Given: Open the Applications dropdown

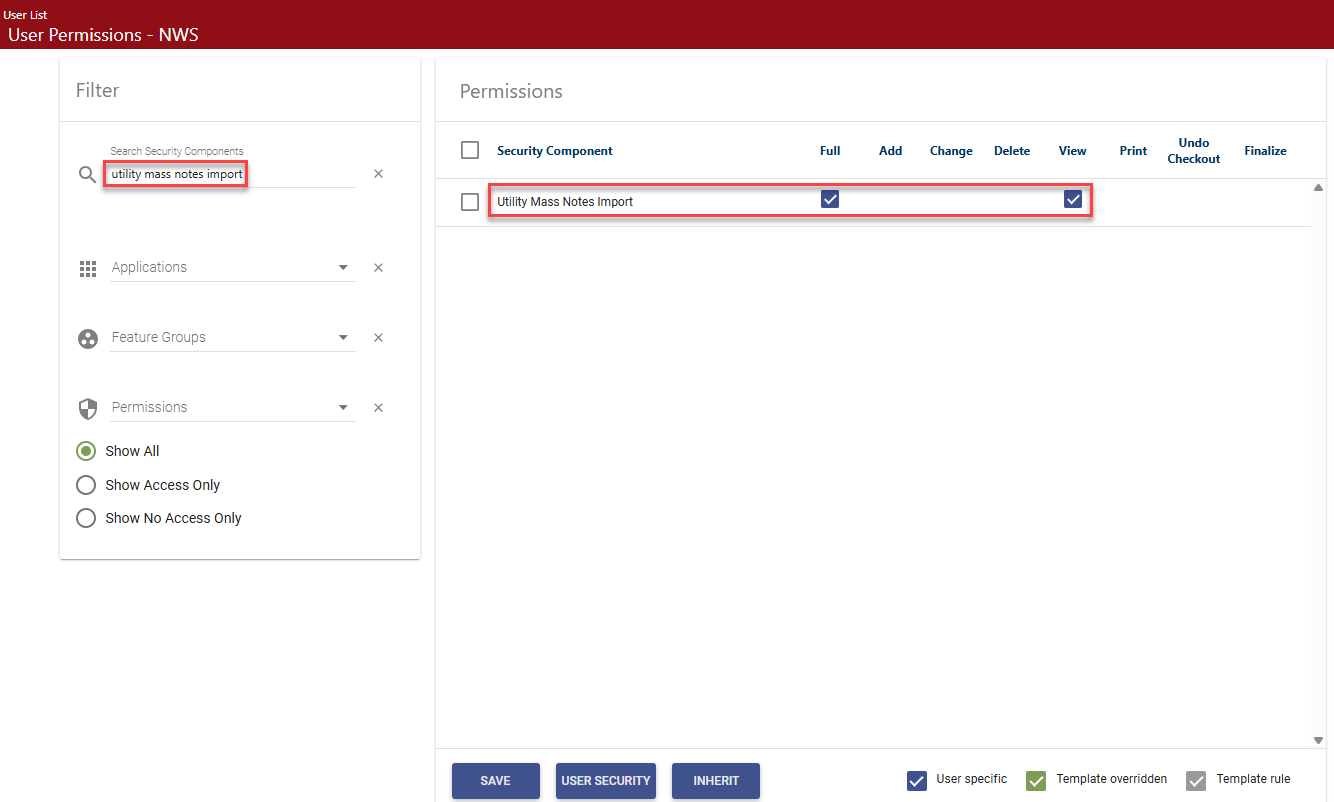Looking at the screenshot, I should click(x=232, y=268).
